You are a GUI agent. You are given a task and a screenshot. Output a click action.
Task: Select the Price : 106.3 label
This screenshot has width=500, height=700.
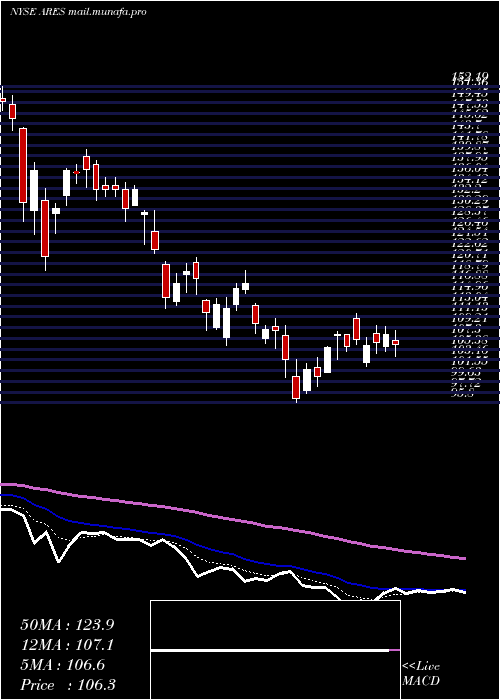[68, 685]
